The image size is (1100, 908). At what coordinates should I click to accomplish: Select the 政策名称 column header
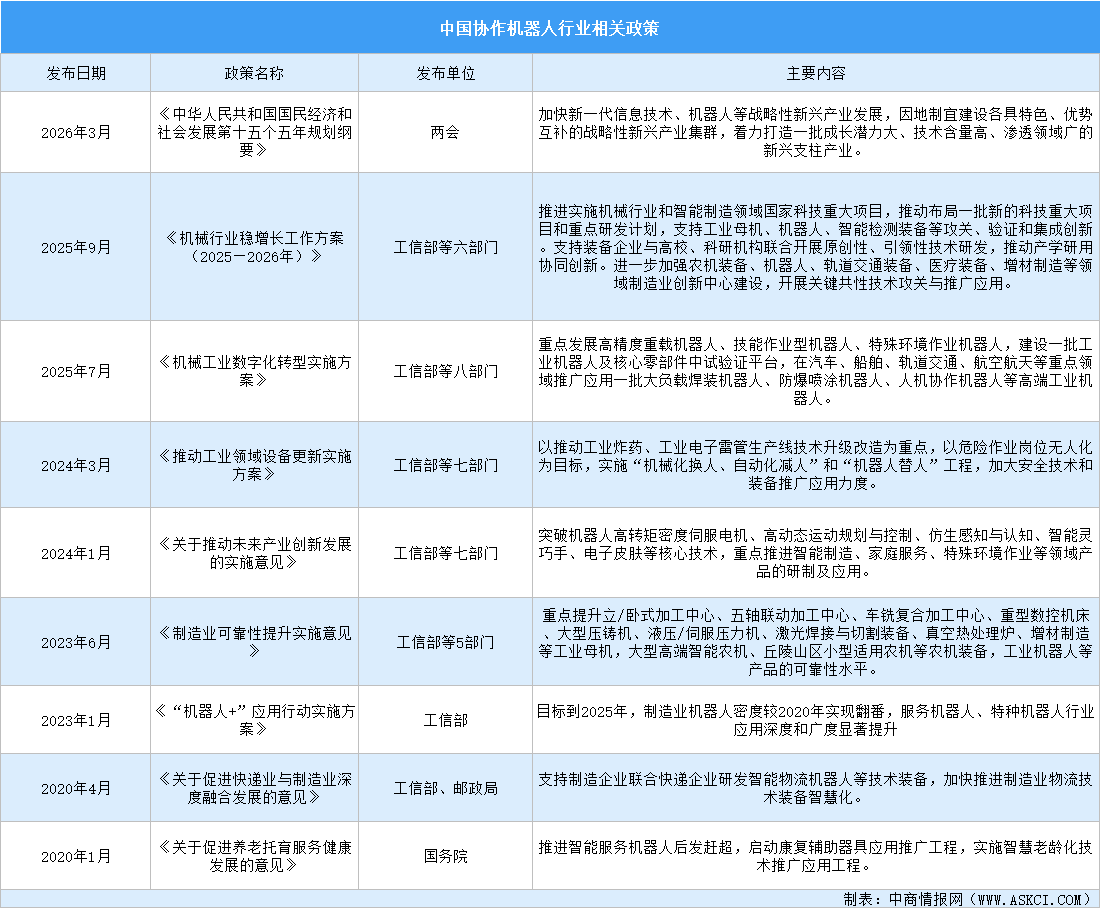coord(253,72)
